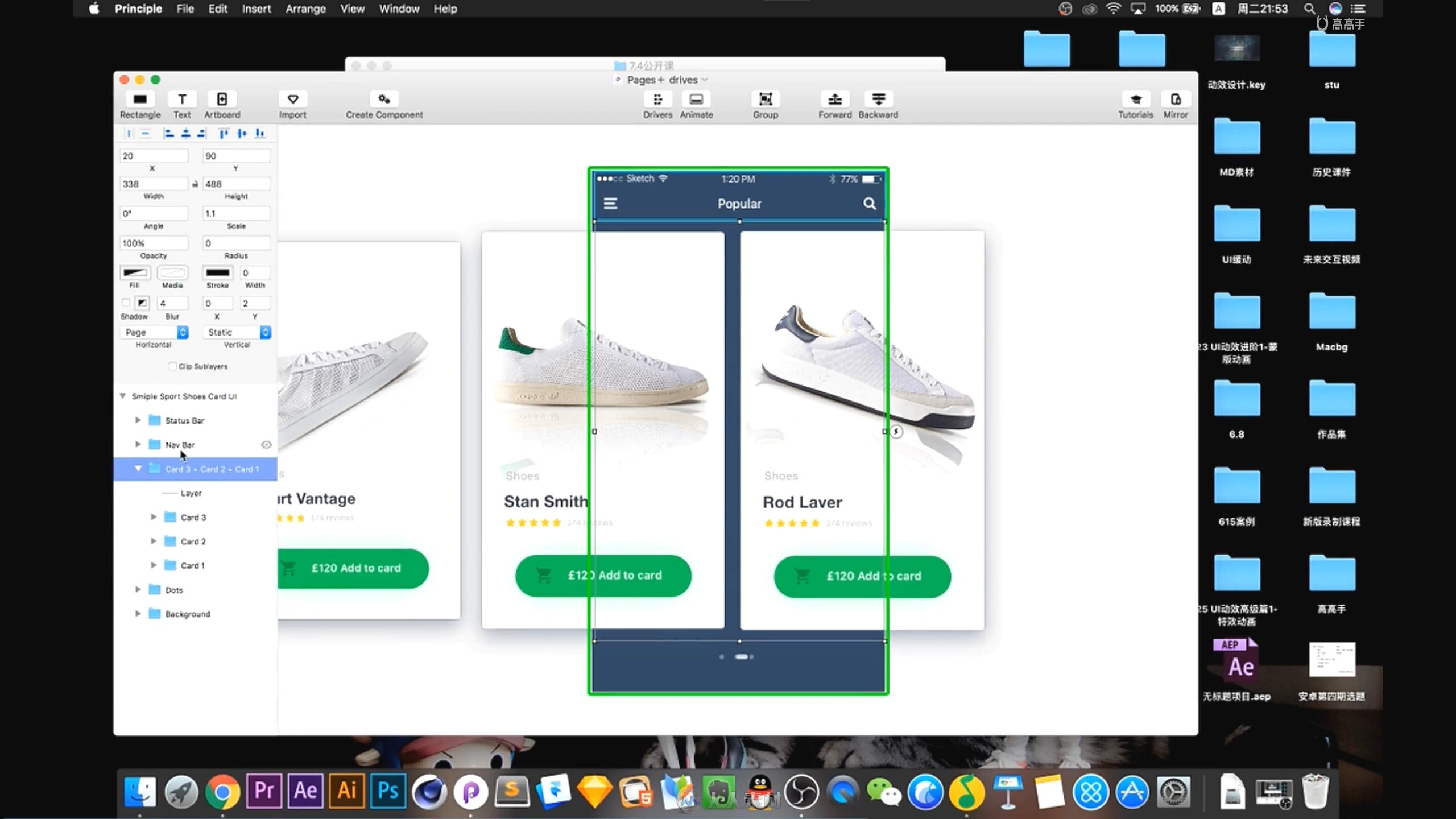Align layers to top edge
Viewport: 1456px width, 819px height.
(224, 133)
